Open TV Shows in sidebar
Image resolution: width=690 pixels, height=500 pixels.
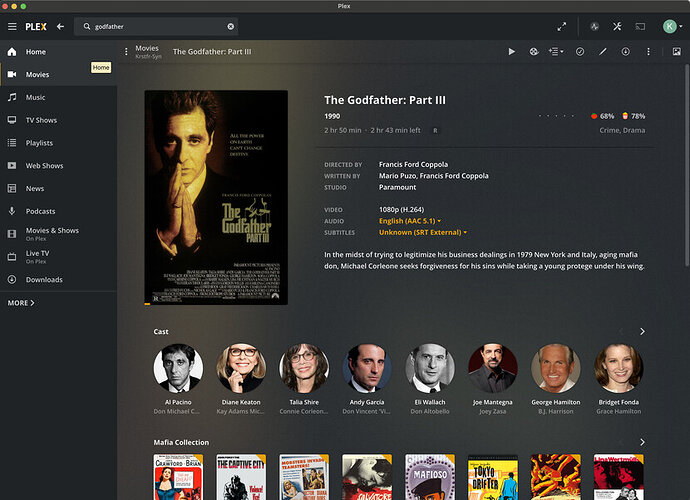[59, 120]
